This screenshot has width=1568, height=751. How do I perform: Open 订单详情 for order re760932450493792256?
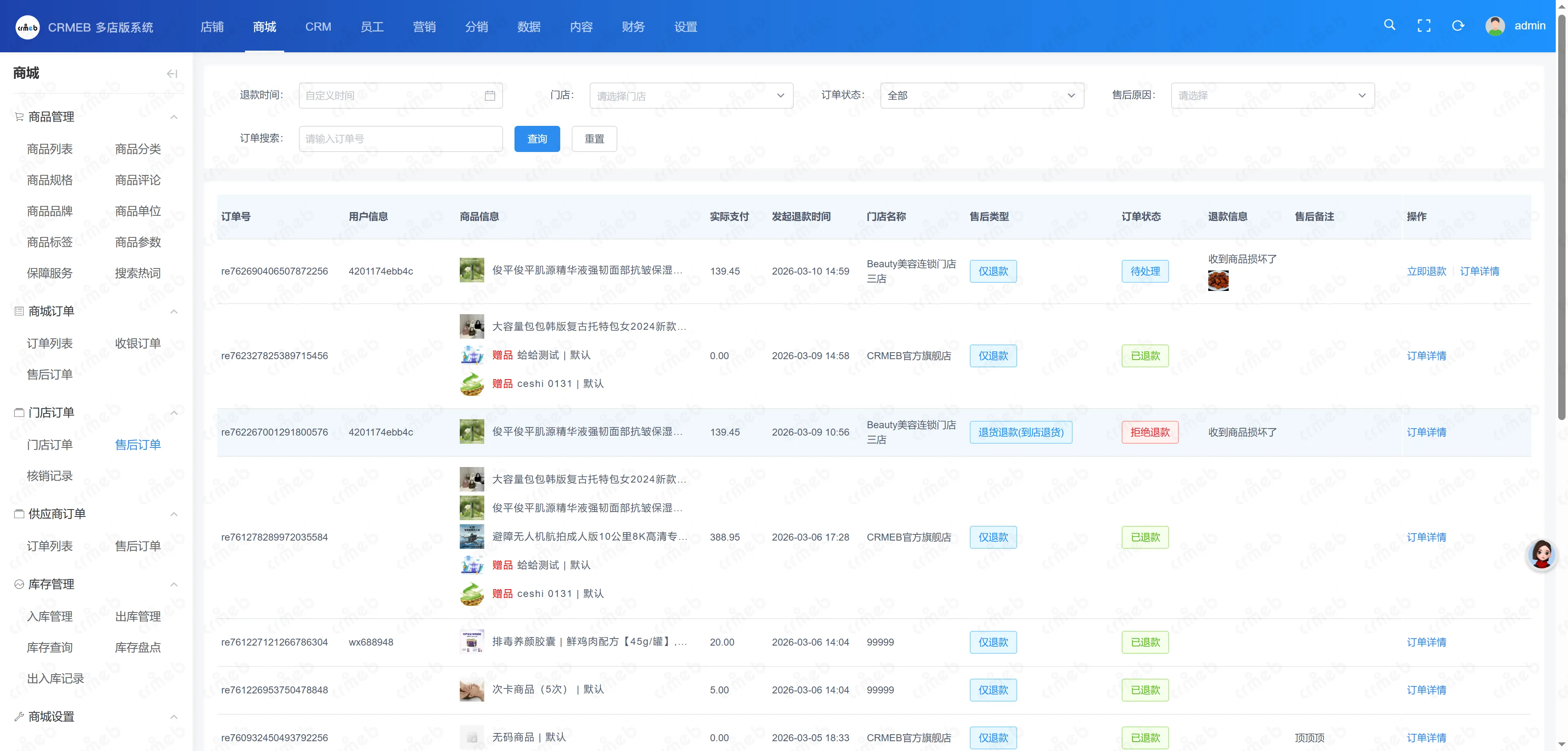coord(1426,738)
